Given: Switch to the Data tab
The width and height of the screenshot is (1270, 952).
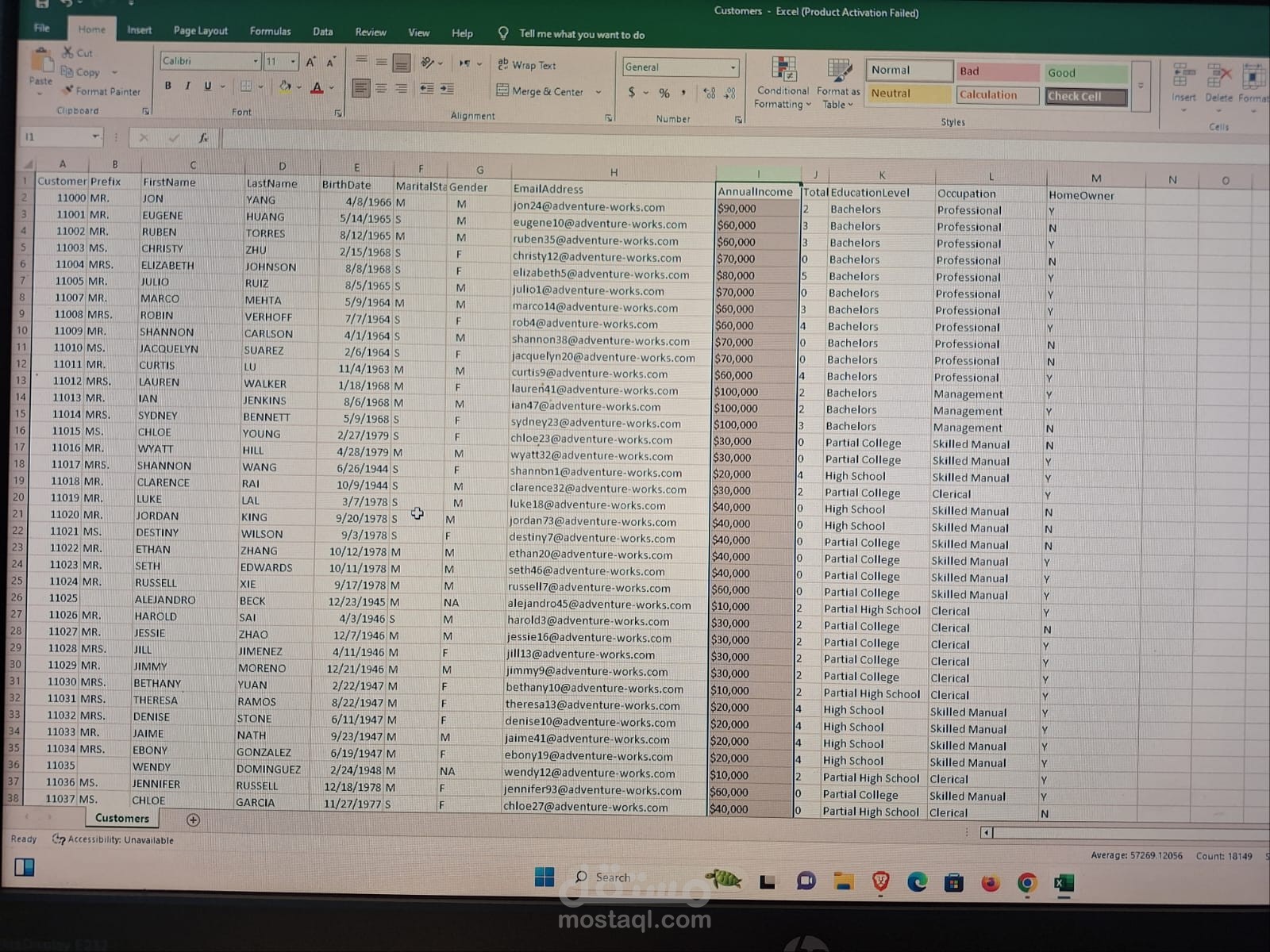Looking at the screenshot, I should click(x=323, y=32).
